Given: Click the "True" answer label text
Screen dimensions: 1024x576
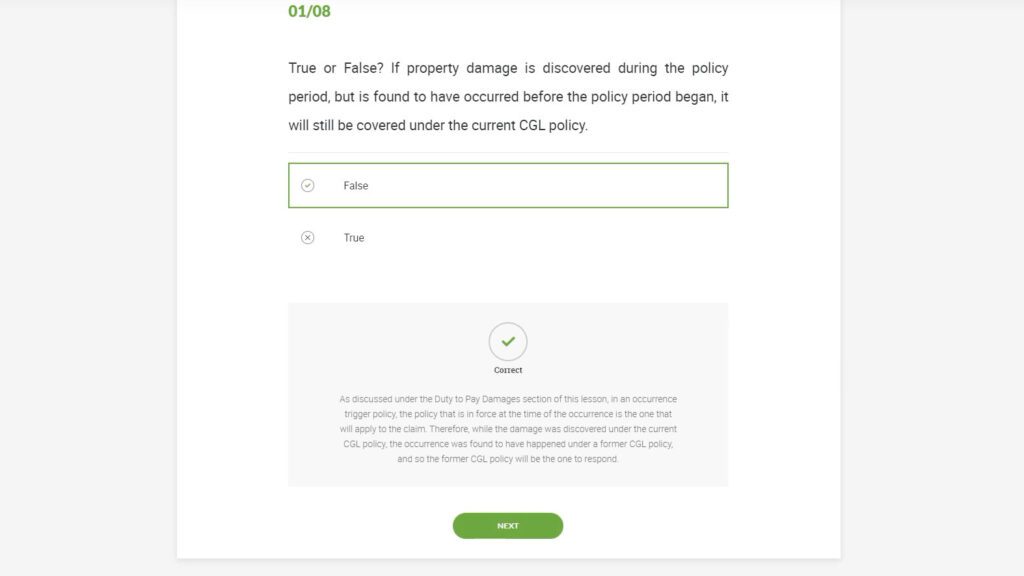Looking at the screenshot, I should [354, 238].
